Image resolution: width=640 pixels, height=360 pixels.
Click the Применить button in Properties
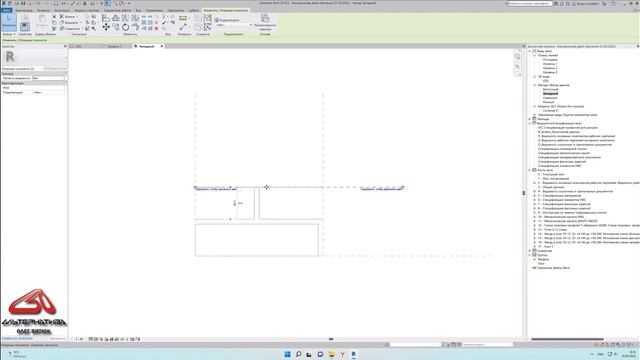(x=58, y=338)
